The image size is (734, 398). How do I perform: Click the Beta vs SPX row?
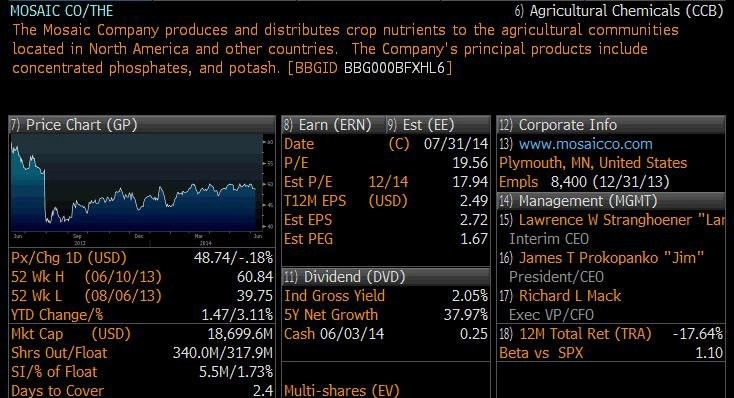(x=611, y=353)
